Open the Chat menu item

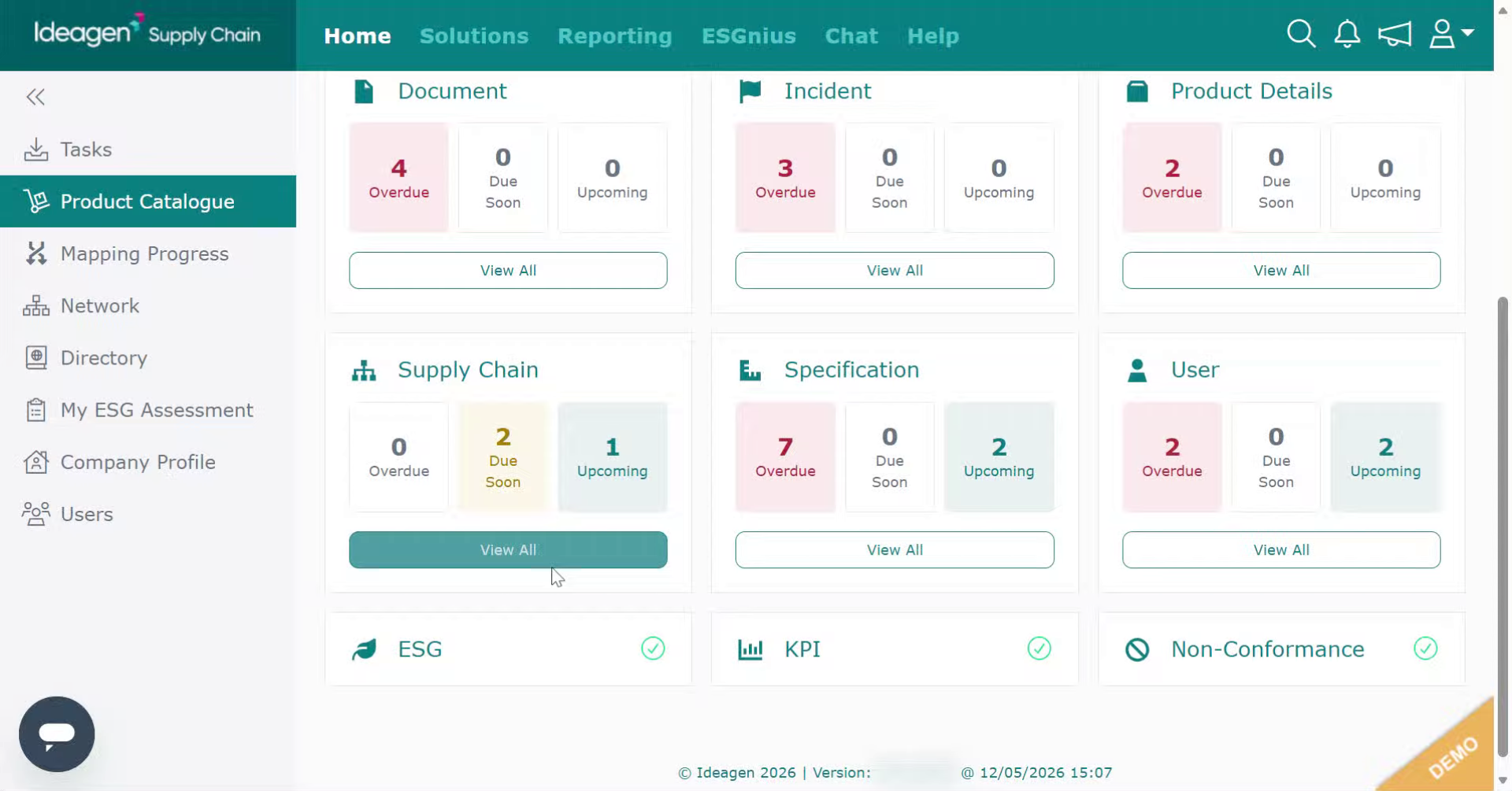[851, 36]
